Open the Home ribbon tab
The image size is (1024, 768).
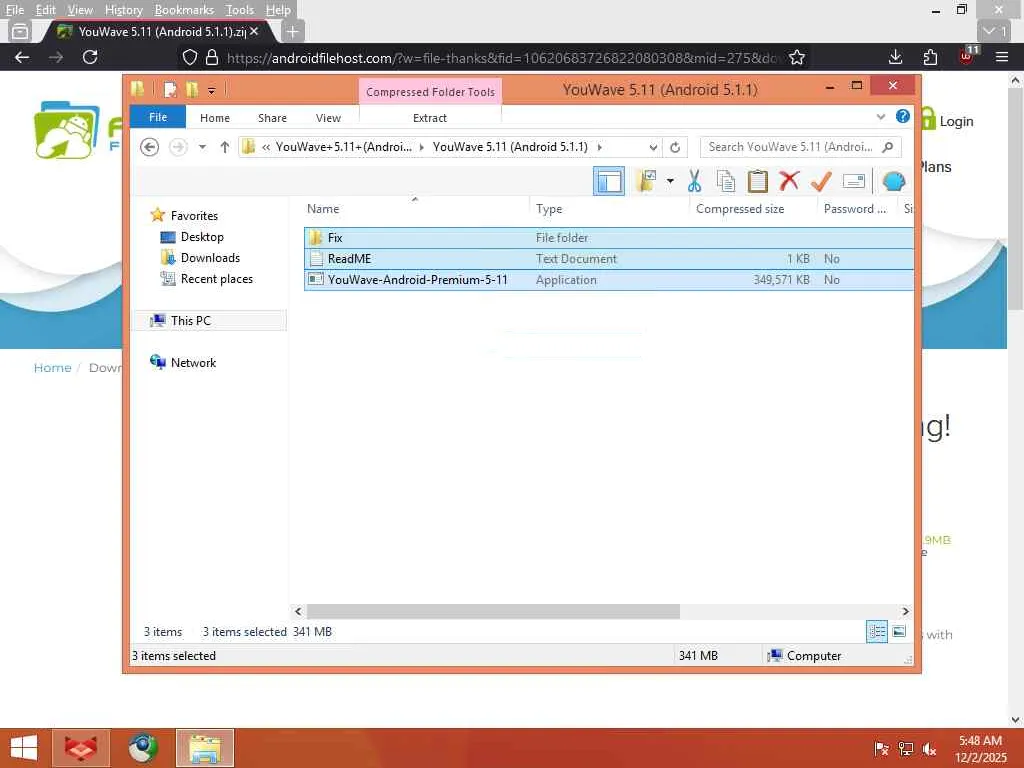click(x=215, y=118)
